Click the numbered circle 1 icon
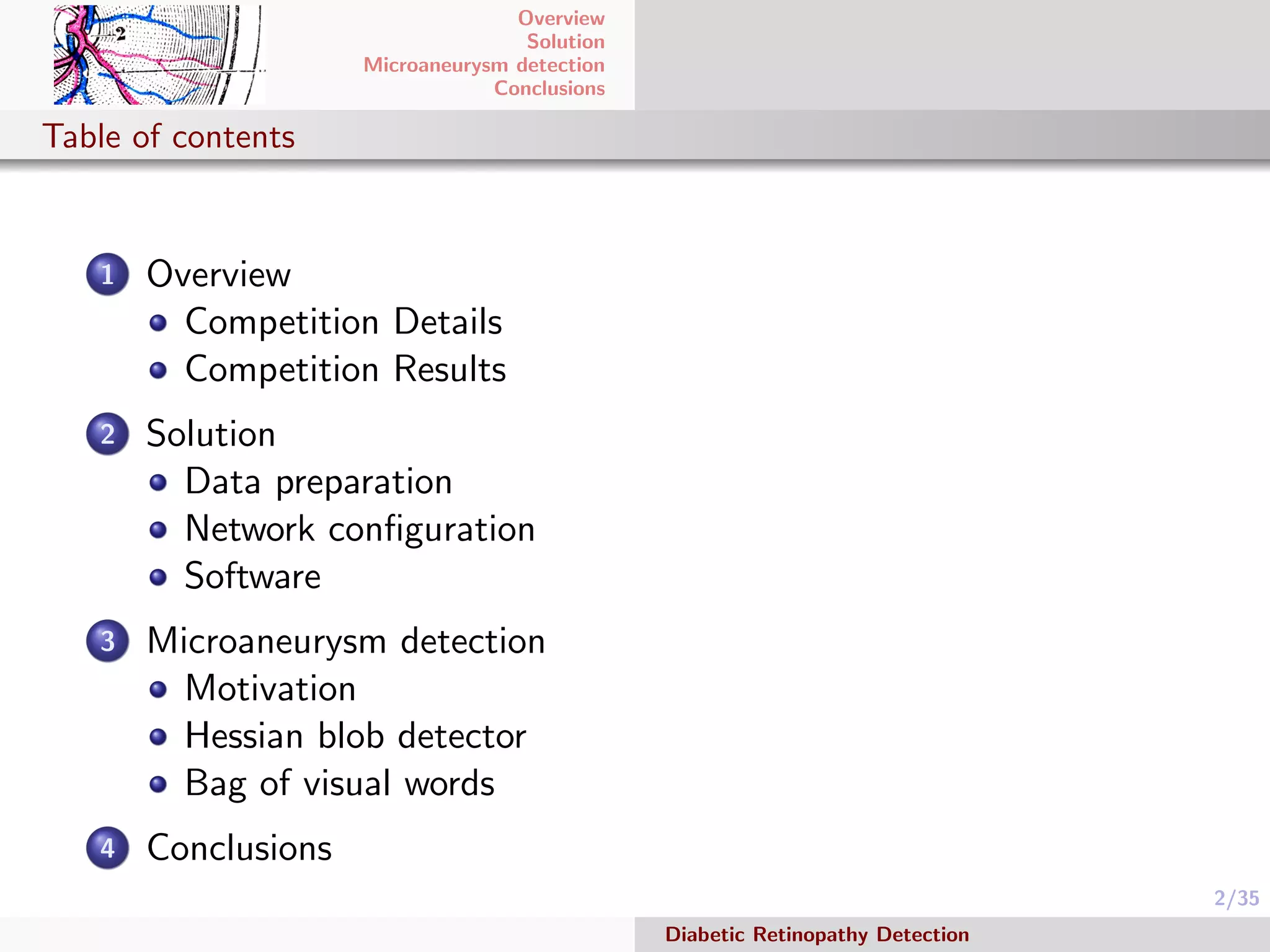The height and width of the screenshot is (952, 1270). 107,274
